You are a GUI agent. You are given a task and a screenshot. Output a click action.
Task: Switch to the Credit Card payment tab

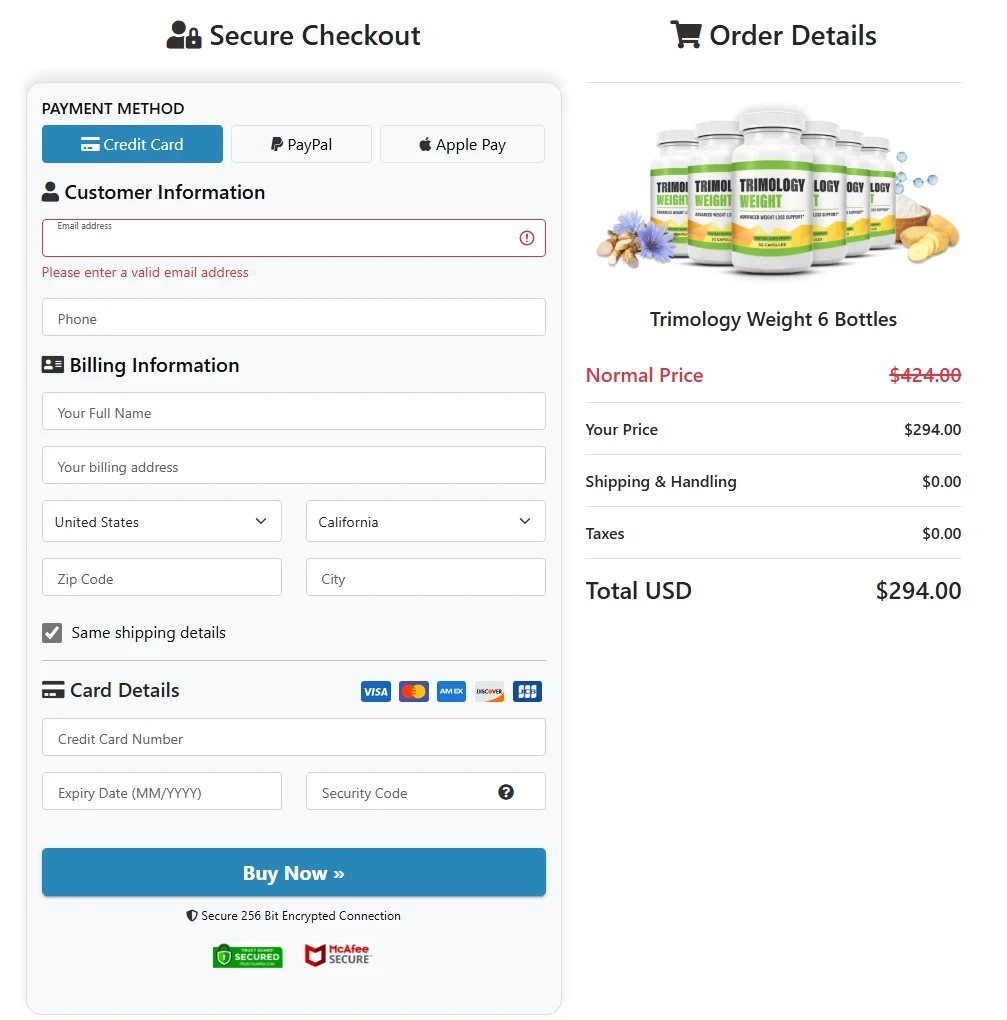(132, 143)
